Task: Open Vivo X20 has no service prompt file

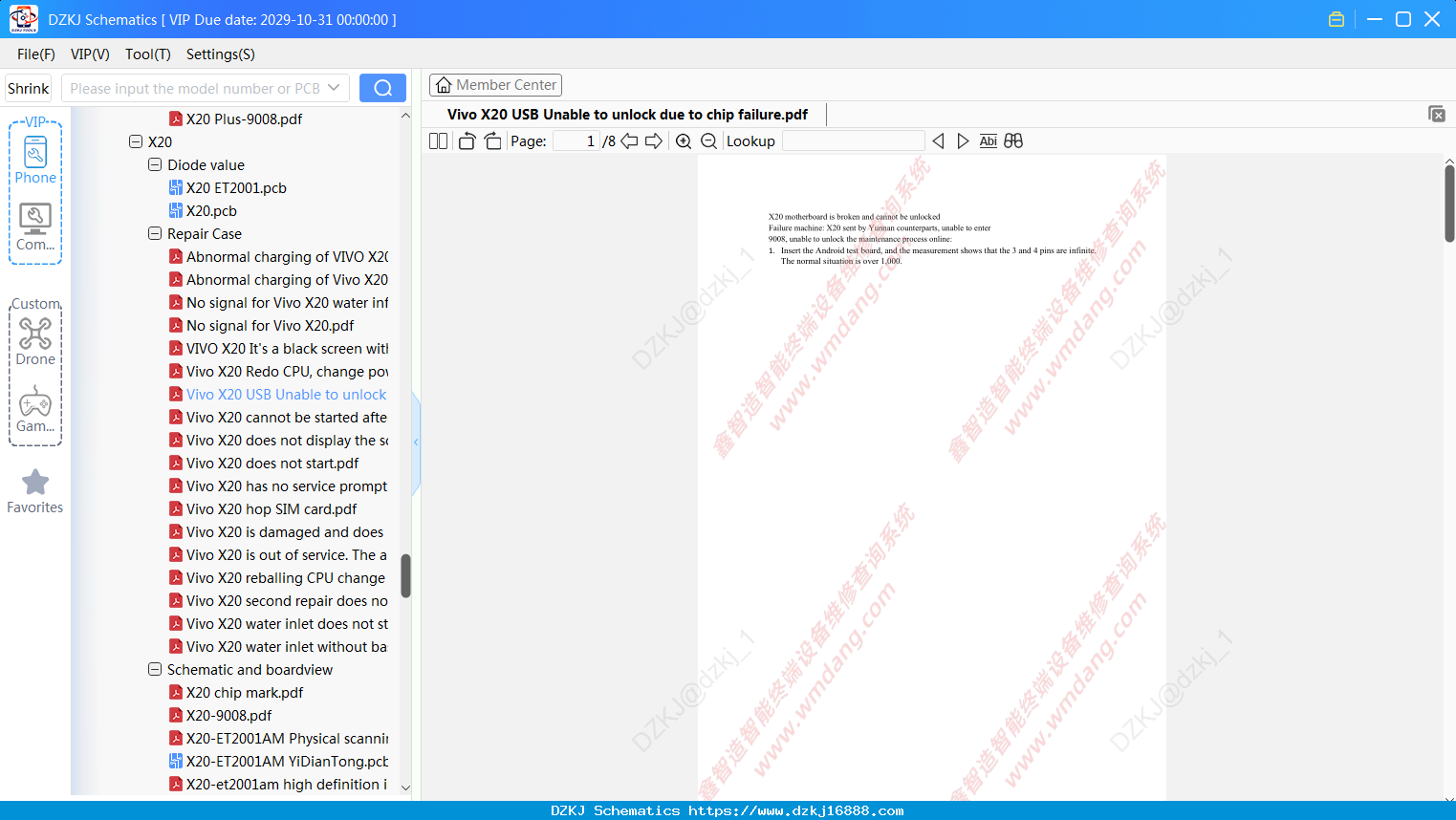Action: [287, 486]
